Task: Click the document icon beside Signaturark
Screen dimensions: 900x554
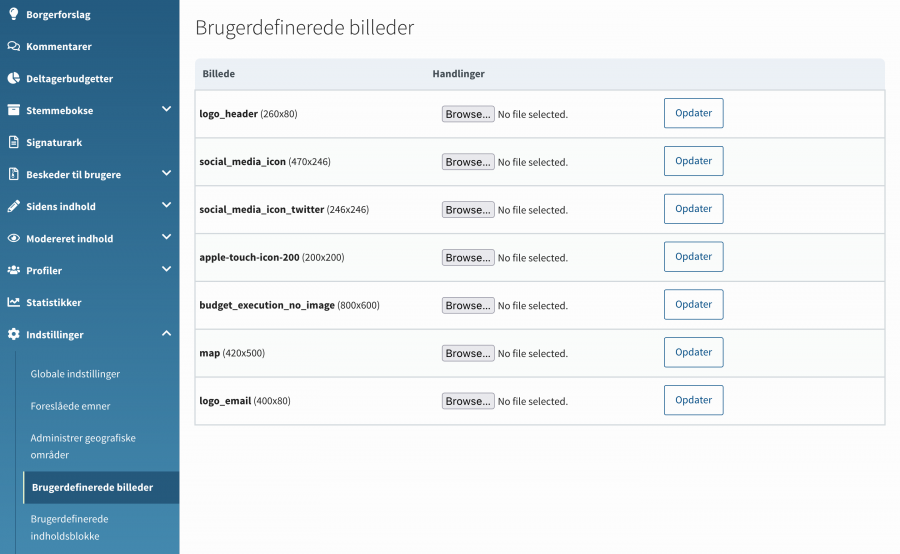Action: [x=14, y=142]
